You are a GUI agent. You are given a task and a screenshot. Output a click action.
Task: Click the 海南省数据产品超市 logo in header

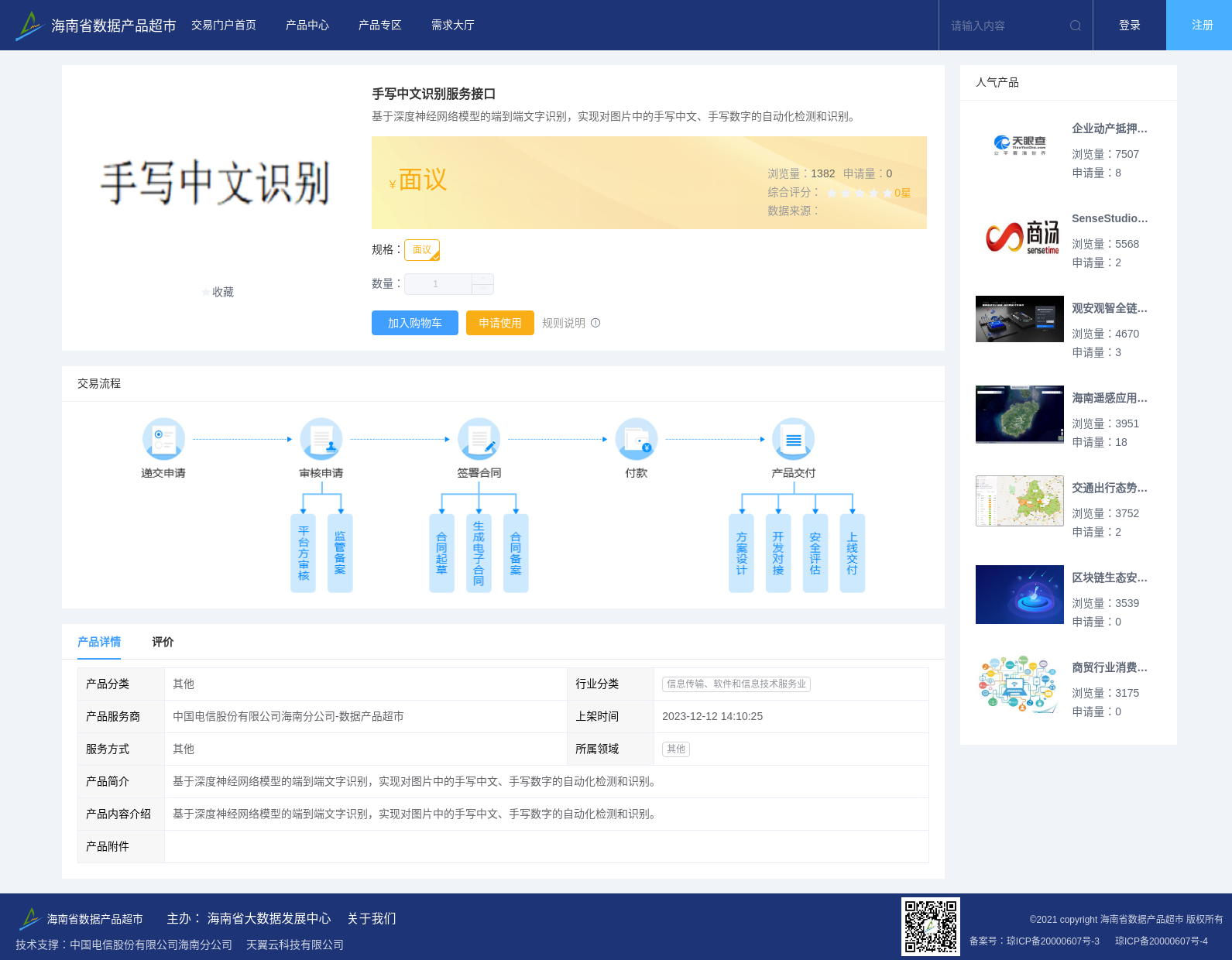(95, 26)
